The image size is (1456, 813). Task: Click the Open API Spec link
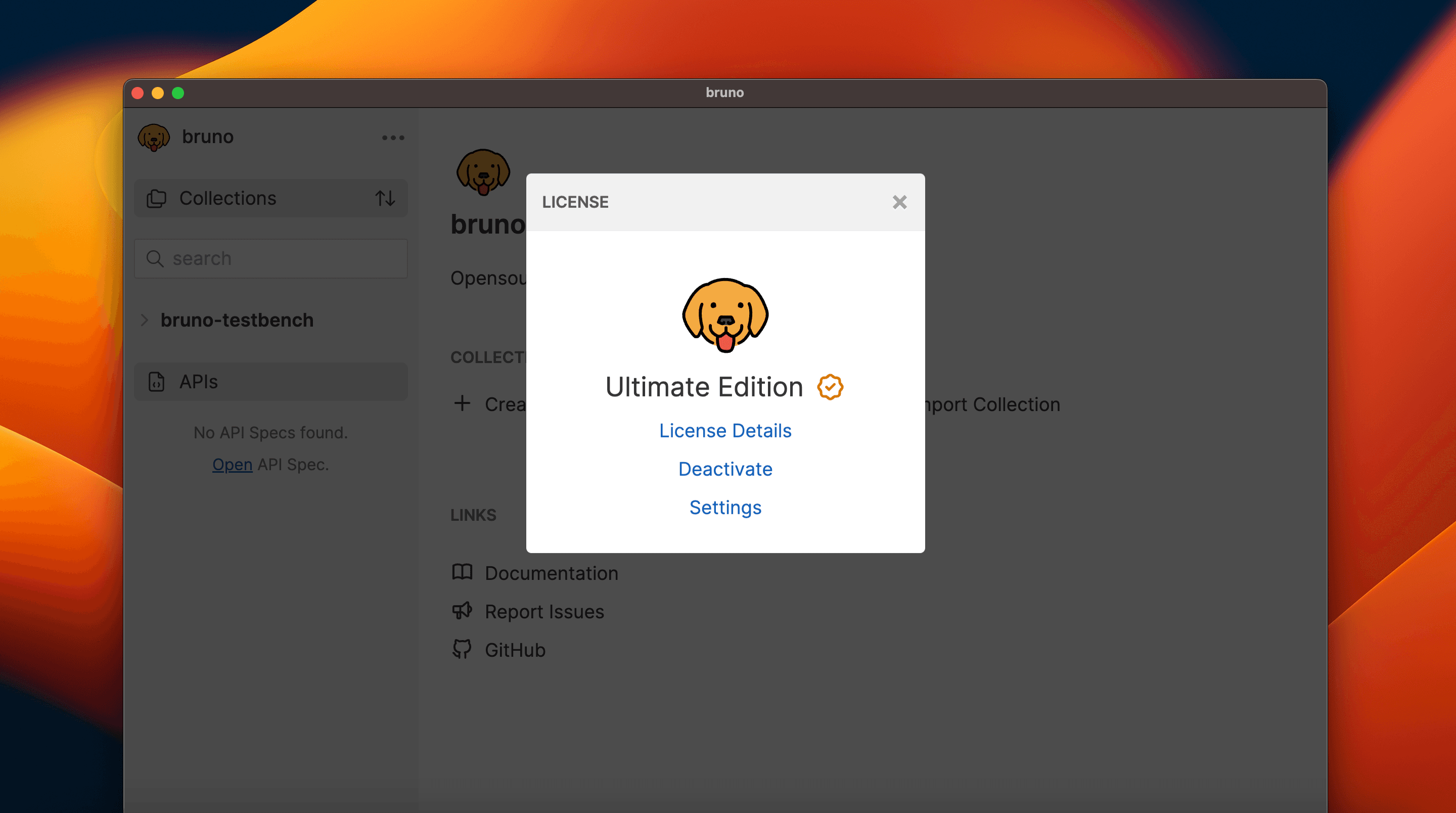click(233, 464)
